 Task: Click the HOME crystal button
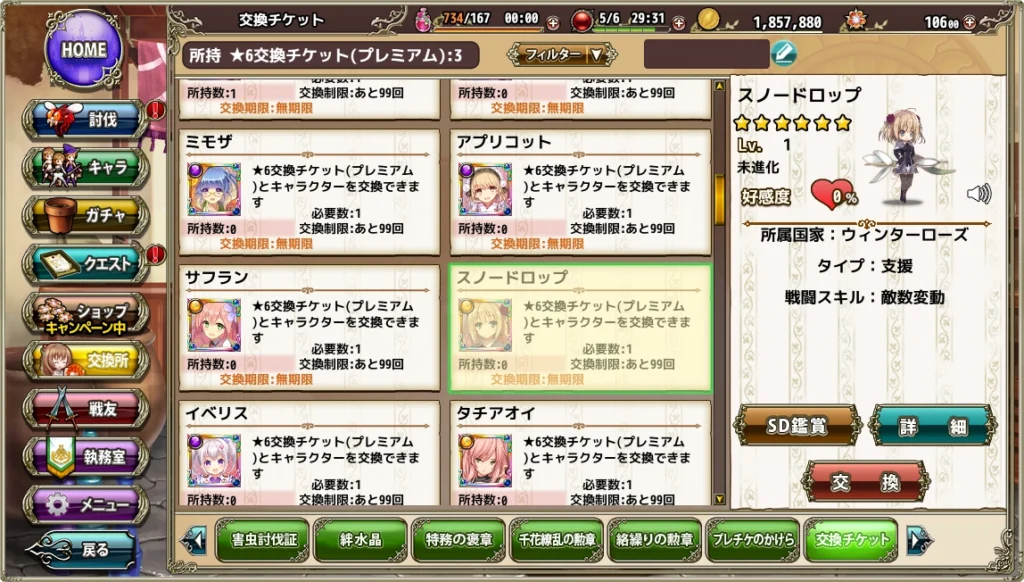84,50
